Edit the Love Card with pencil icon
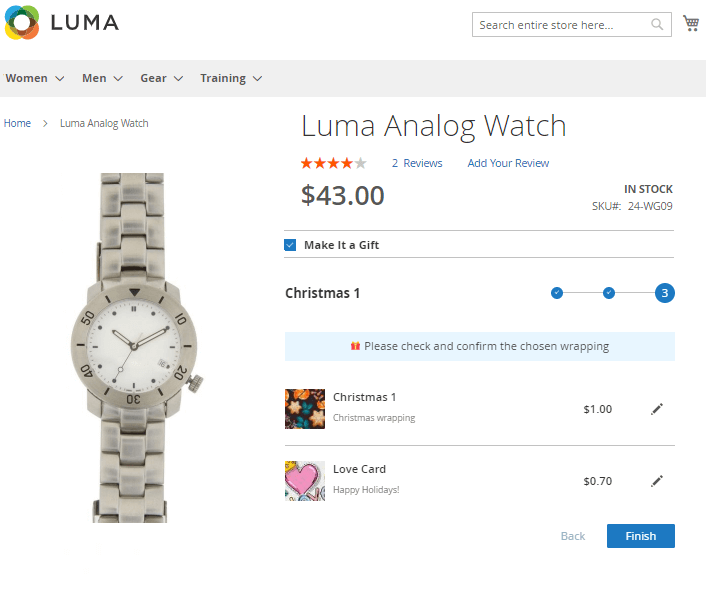This screenshot has width=707, height=589. coord(657,481)
